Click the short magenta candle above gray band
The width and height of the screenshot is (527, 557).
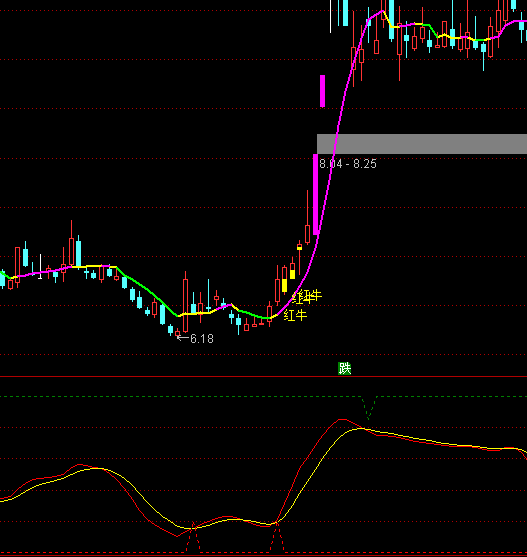pos(322,91)
